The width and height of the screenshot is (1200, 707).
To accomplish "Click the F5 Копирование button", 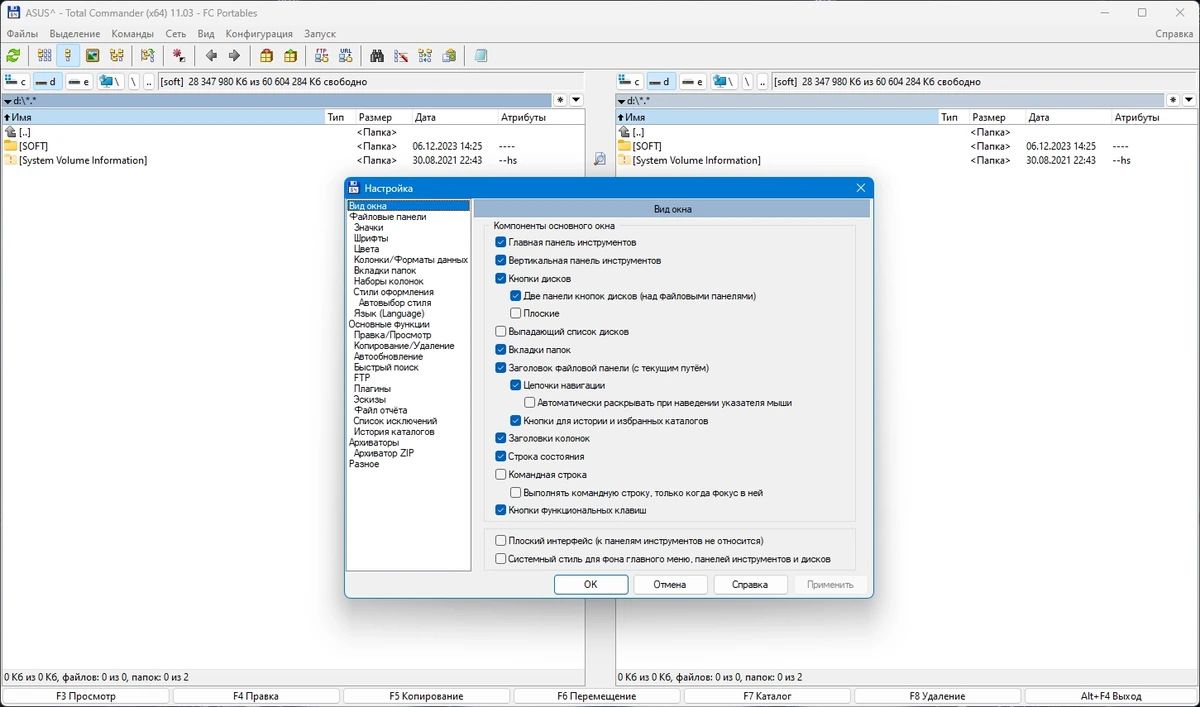I will click(426, 696).
